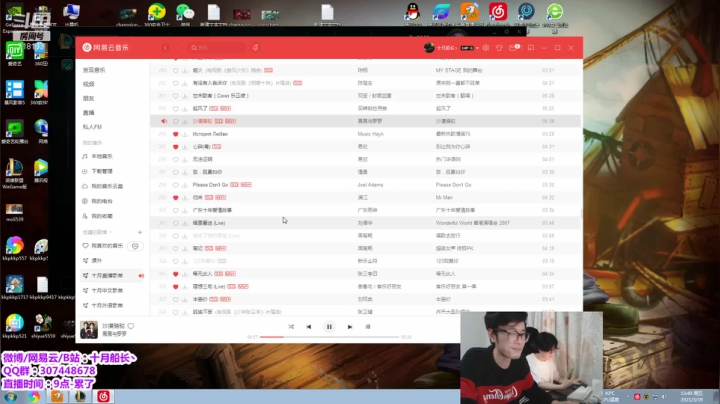Screen dimensions: 720x404
Task: Open the 十月直播歌单 playlist
Action: [x=107, y=275]
